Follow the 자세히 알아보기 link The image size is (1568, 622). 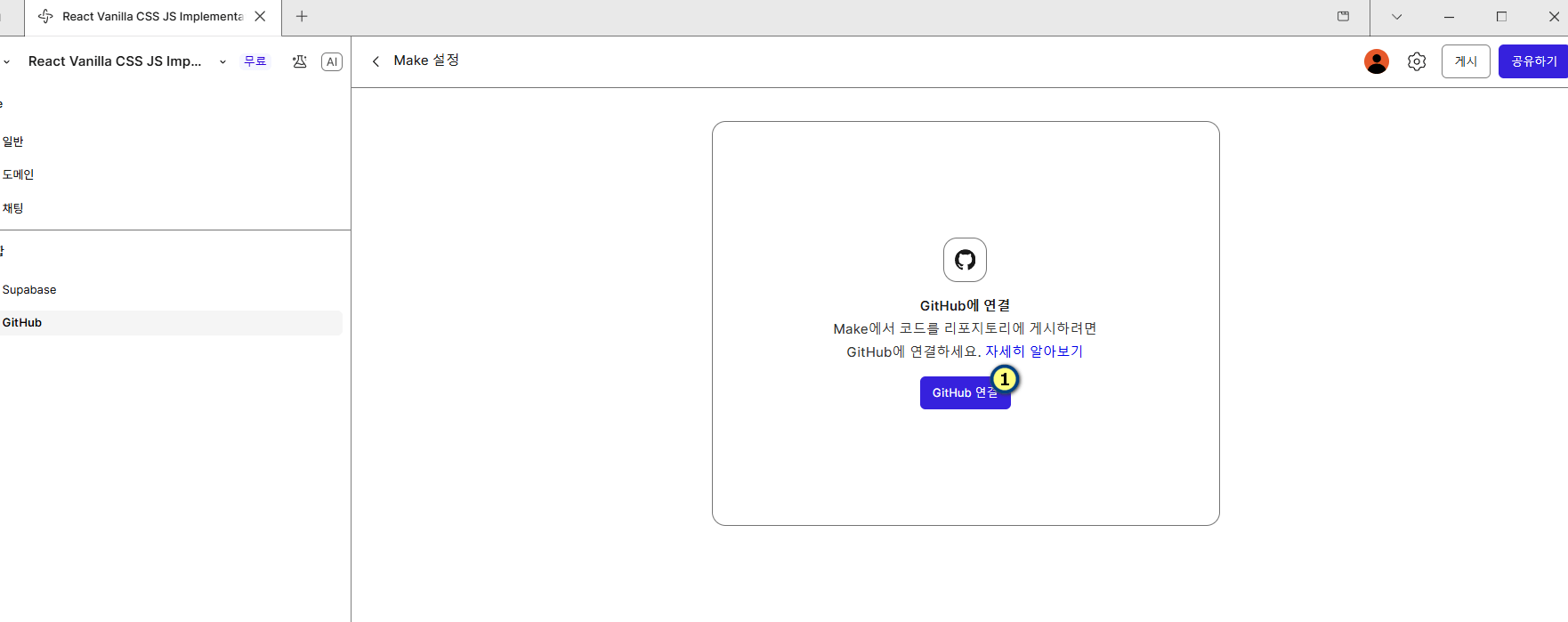coord(1033,351)
